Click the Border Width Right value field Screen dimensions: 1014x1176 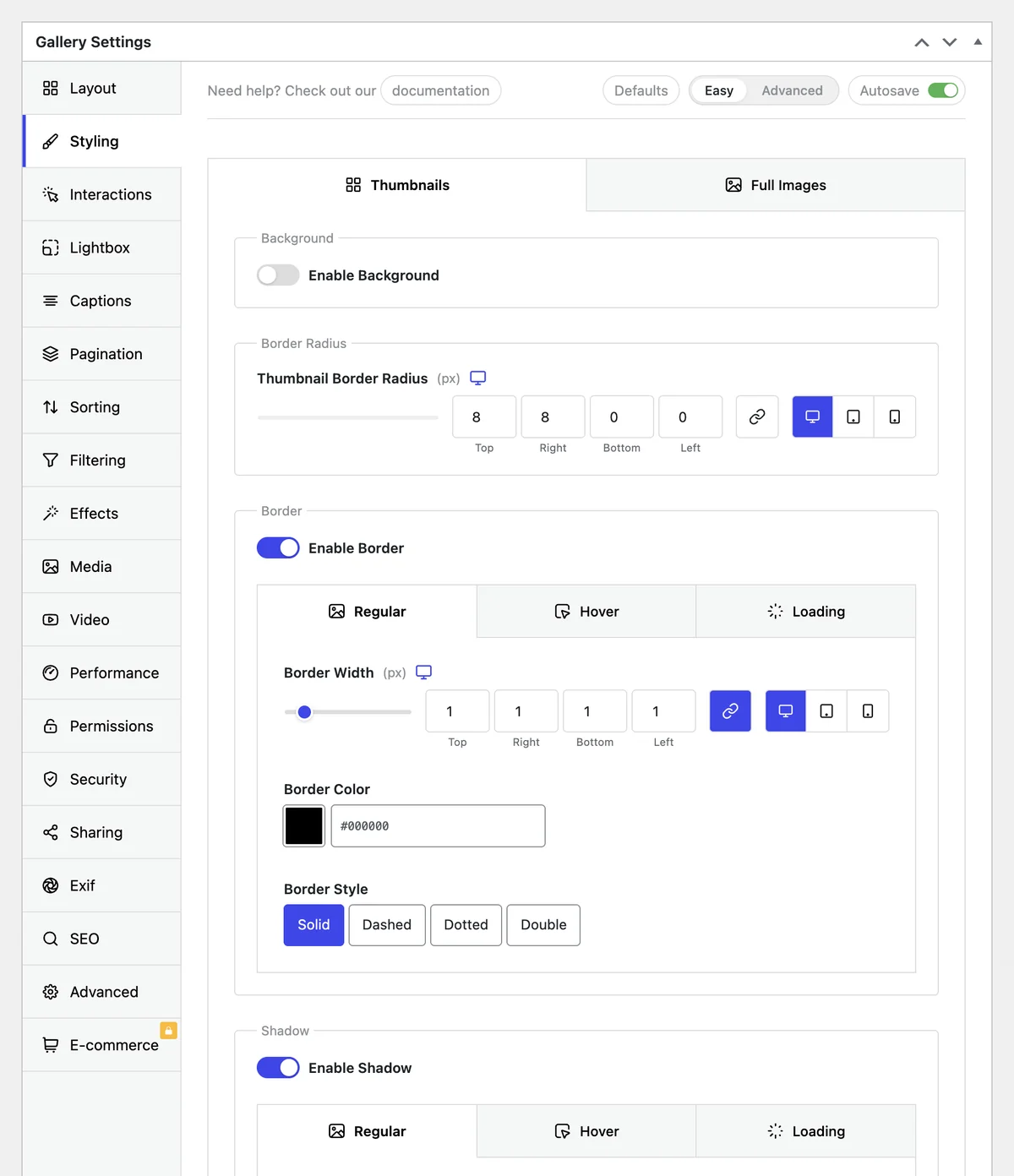coord(526,710)
